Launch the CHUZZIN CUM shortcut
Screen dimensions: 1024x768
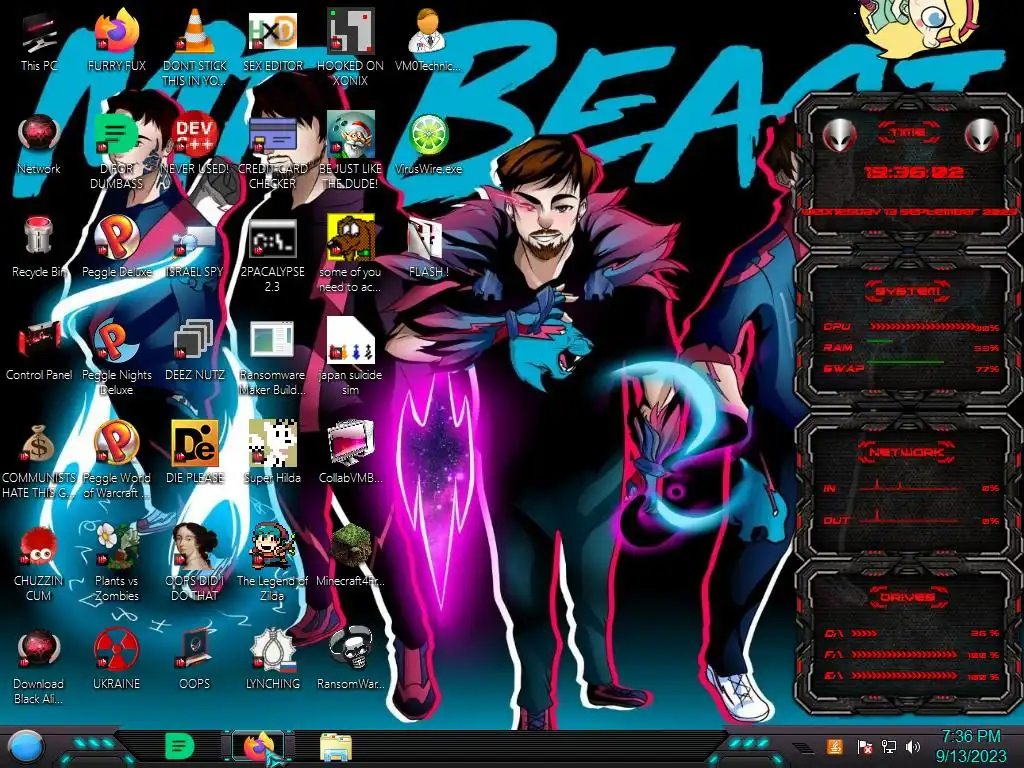(39, 546)
